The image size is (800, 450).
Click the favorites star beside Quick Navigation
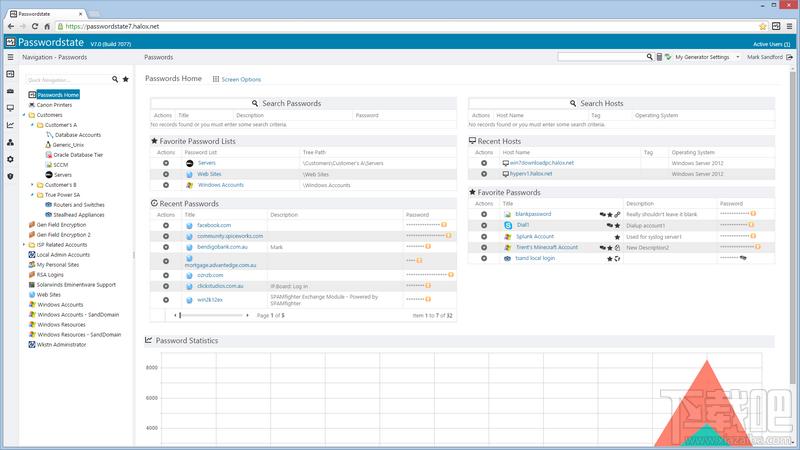126,79
